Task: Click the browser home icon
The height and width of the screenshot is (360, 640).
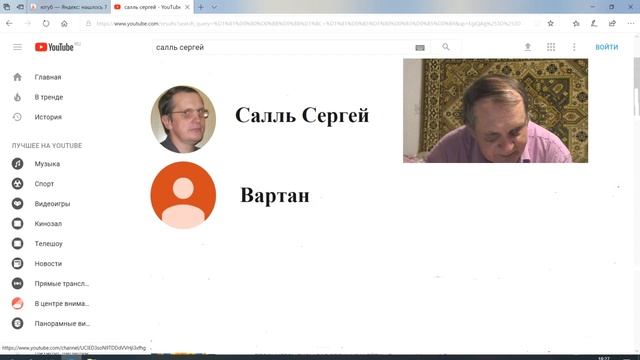Action: tap(64, 24)
